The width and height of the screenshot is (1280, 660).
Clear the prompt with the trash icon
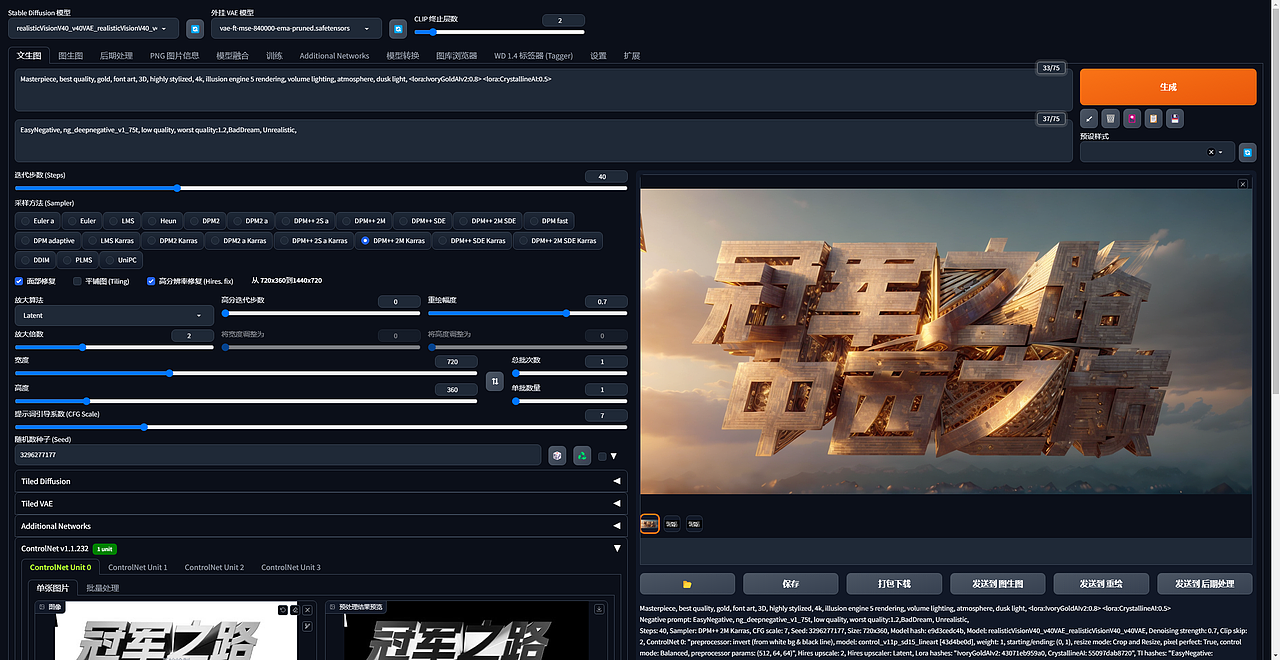[1110, 118]
